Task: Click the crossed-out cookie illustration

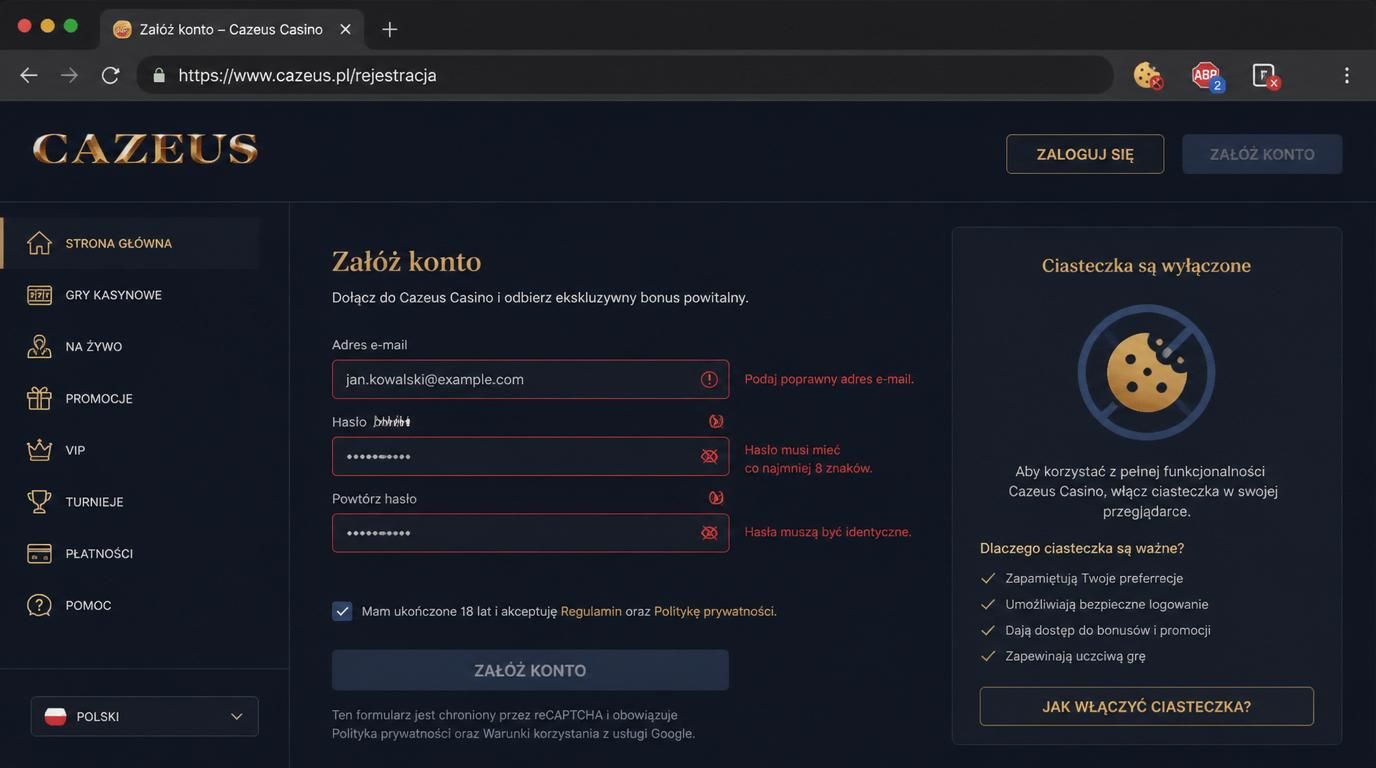Action: point(1146,372)
